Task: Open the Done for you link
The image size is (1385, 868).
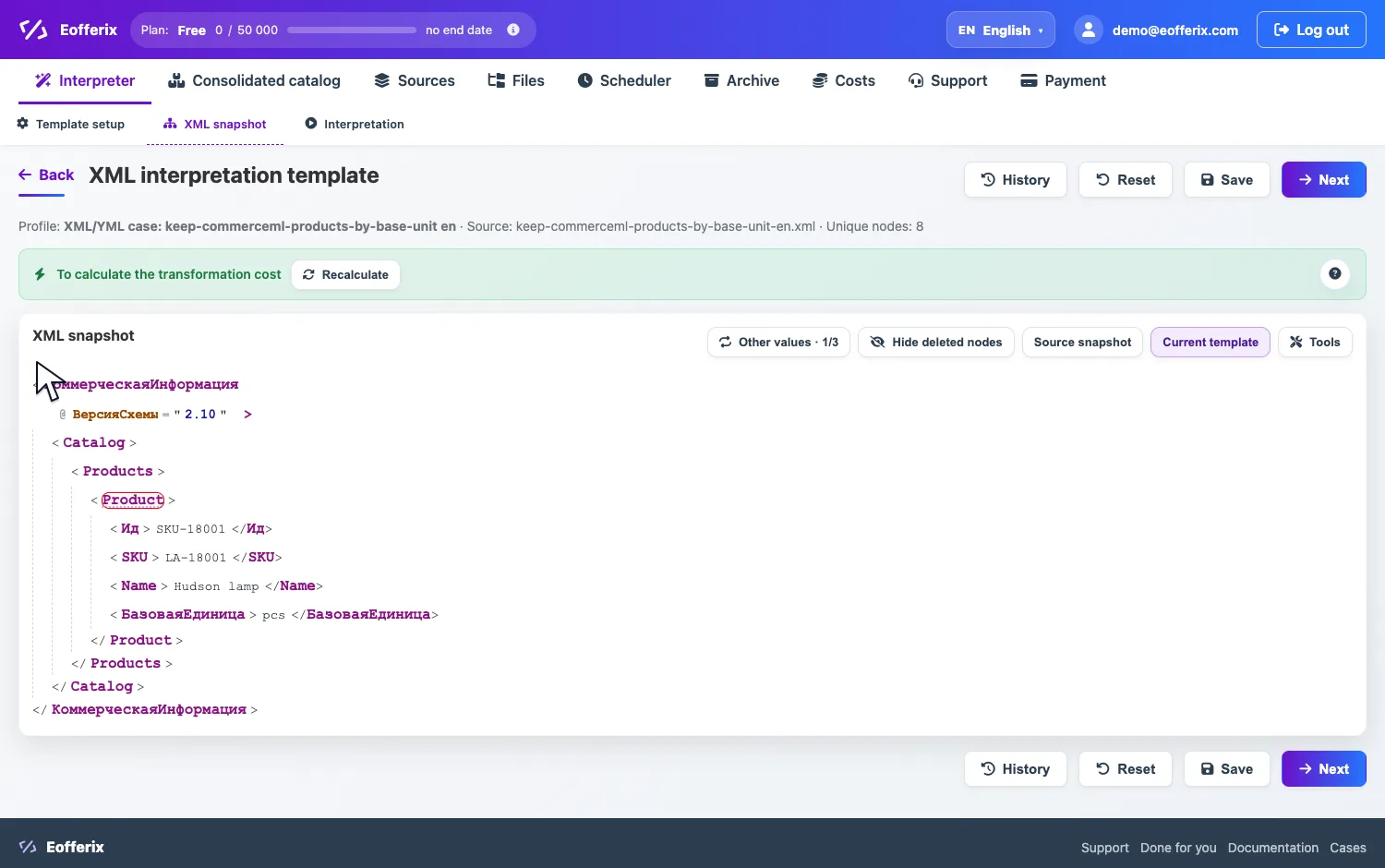Action: pos(1178,848)
